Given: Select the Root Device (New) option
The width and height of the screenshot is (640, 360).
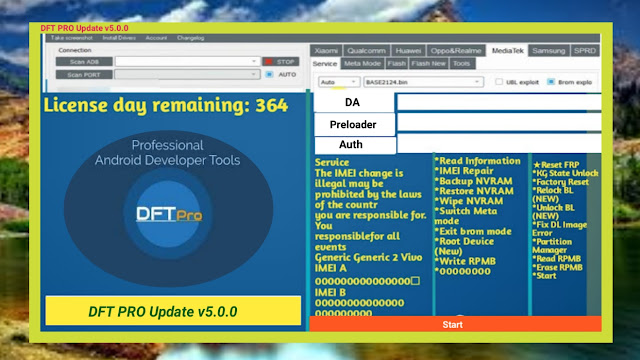Looking at the screenshot, I should 464,246.
